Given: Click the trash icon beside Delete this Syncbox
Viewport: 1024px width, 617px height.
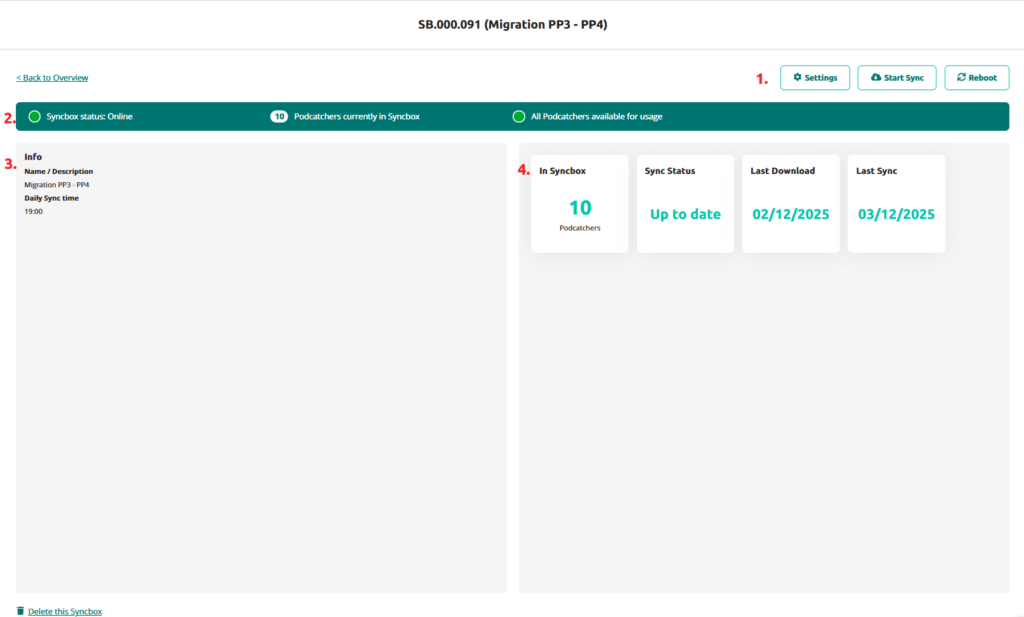Looking at the screenshot, I should 21,611.
